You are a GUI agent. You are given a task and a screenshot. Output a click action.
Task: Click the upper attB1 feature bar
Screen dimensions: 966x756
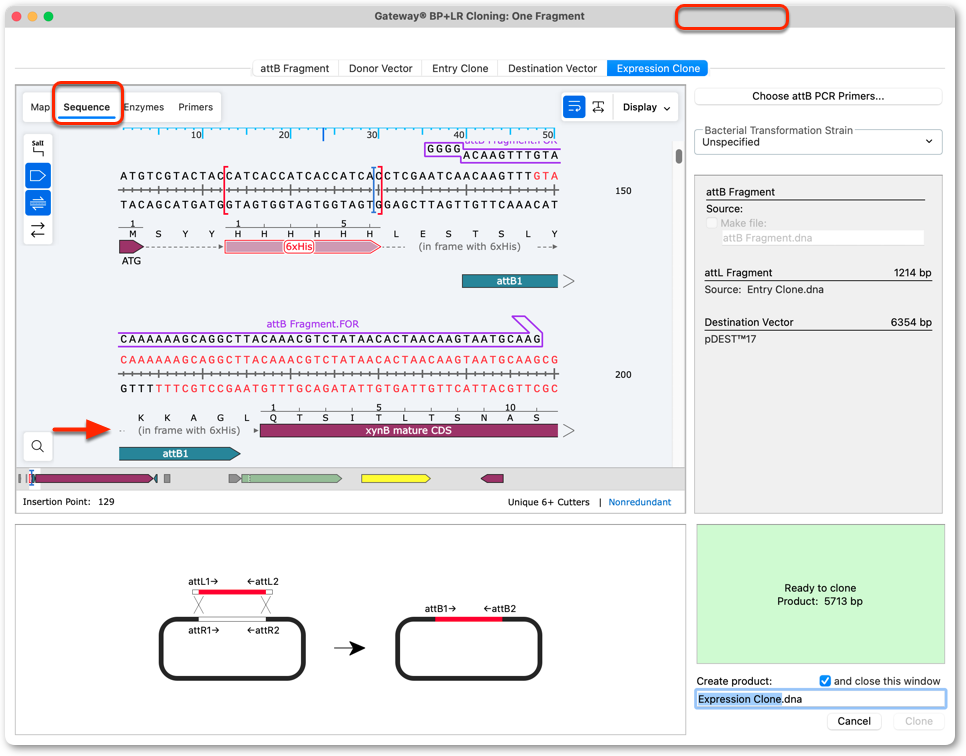click(x=509, y=281)
